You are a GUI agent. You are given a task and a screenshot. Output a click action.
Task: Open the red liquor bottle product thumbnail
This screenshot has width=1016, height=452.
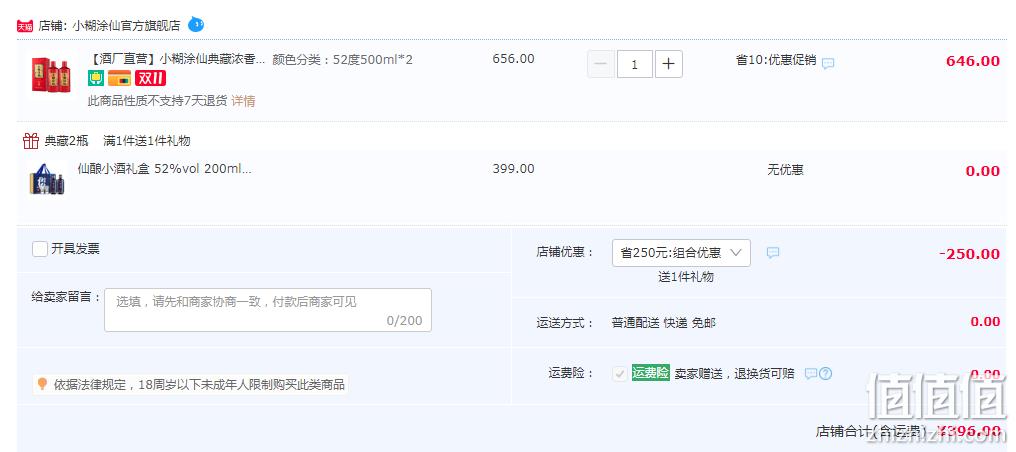(51, 74)
